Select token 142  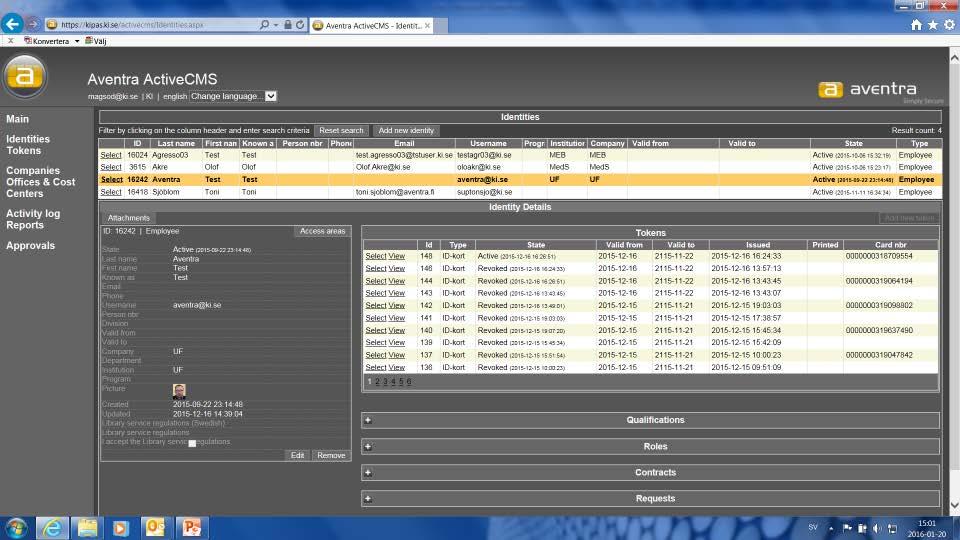pos(376,306)
